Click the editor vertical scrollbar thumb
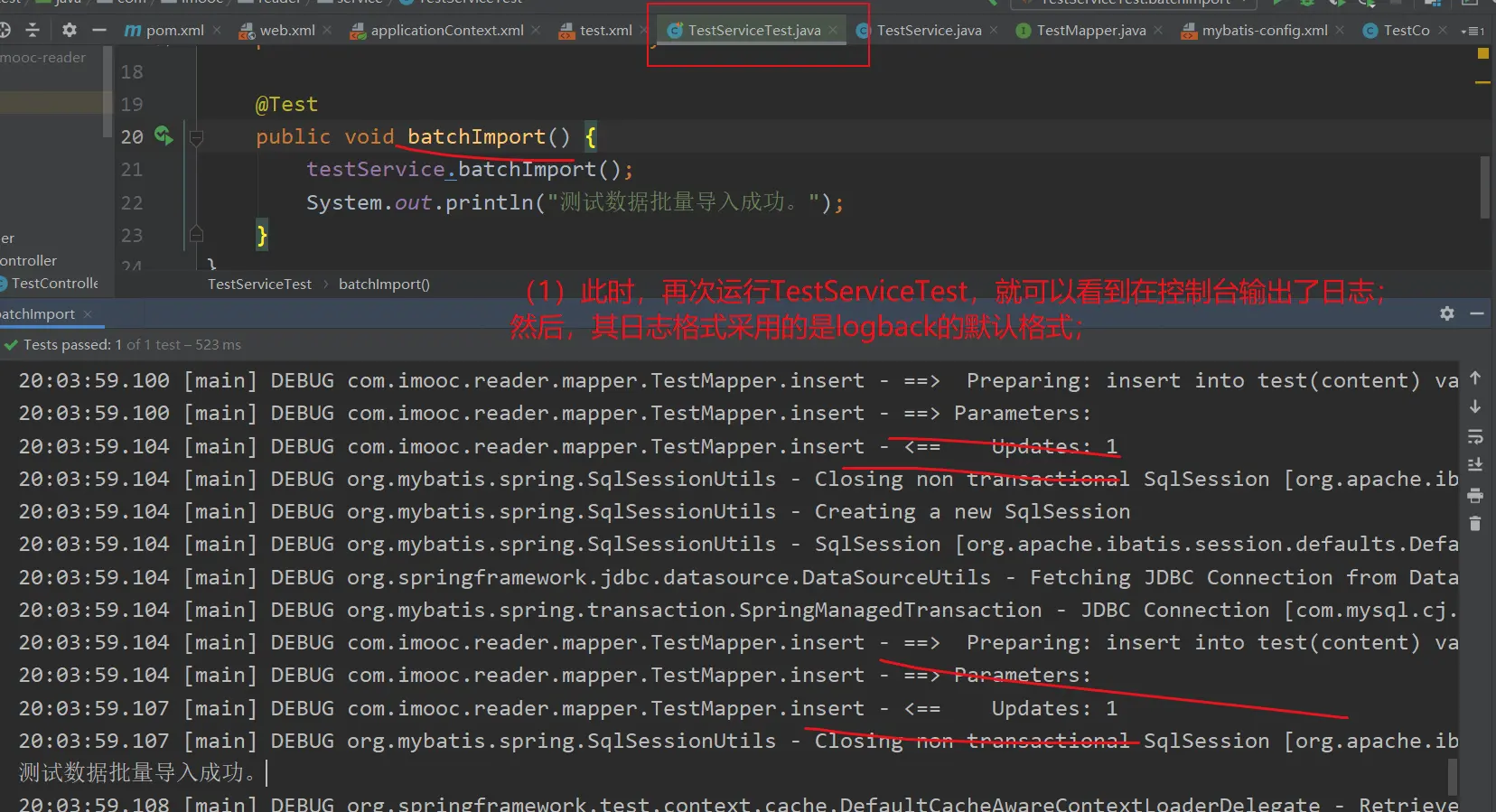Image resolution: width=1496 pixels, height=812 pixels. pos(1484,187)
